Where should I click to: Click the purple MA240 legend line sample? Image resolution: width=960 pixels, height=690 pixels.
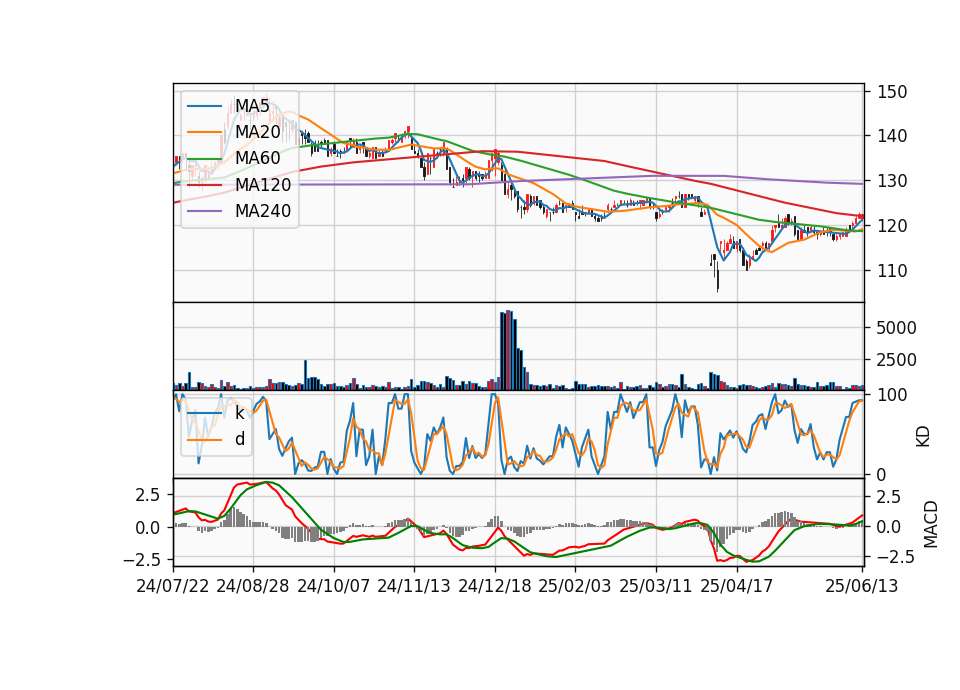[x=204, y=211]
